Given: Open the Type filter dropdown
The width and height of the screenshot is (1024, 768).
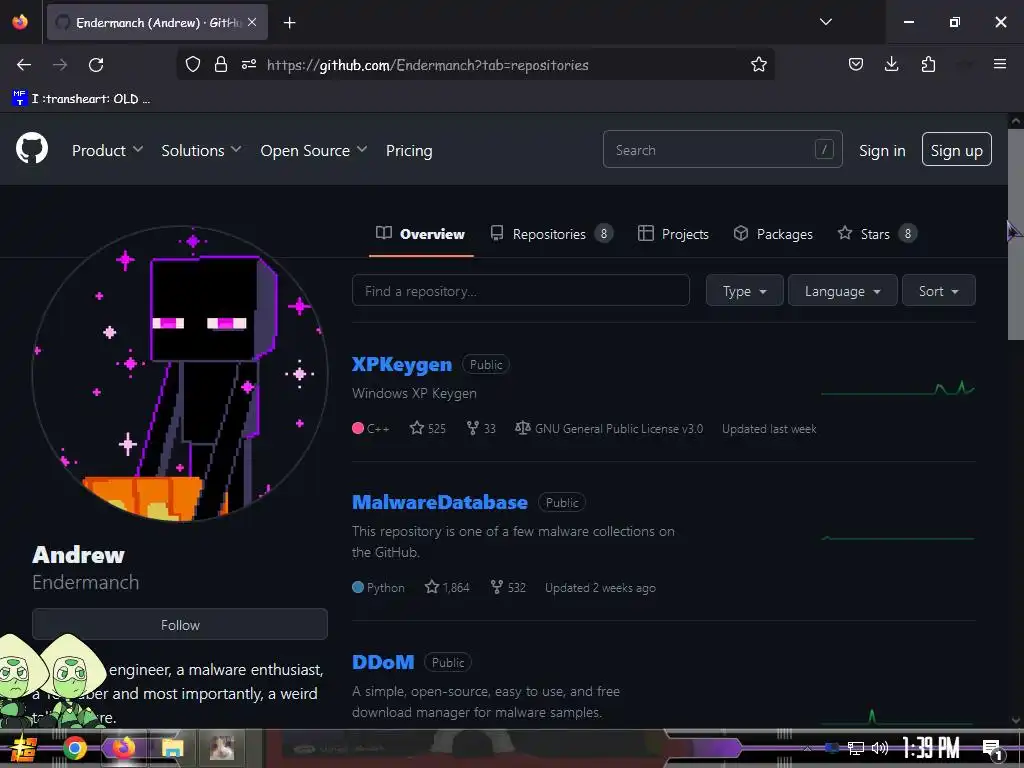Looking at the screenshot, I should pos(744,291).
